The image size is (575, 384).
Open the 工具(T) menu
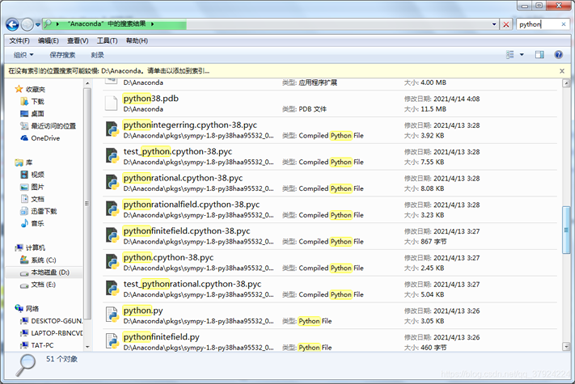[107, 41]
